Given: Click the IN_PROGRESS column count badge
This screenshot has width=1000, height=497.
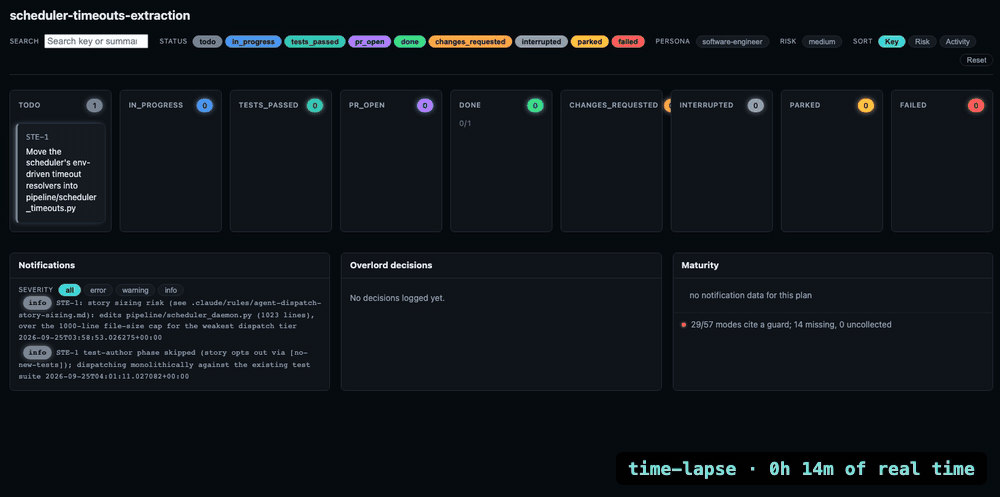Looking at the screenshot, I should coord(205,106).
